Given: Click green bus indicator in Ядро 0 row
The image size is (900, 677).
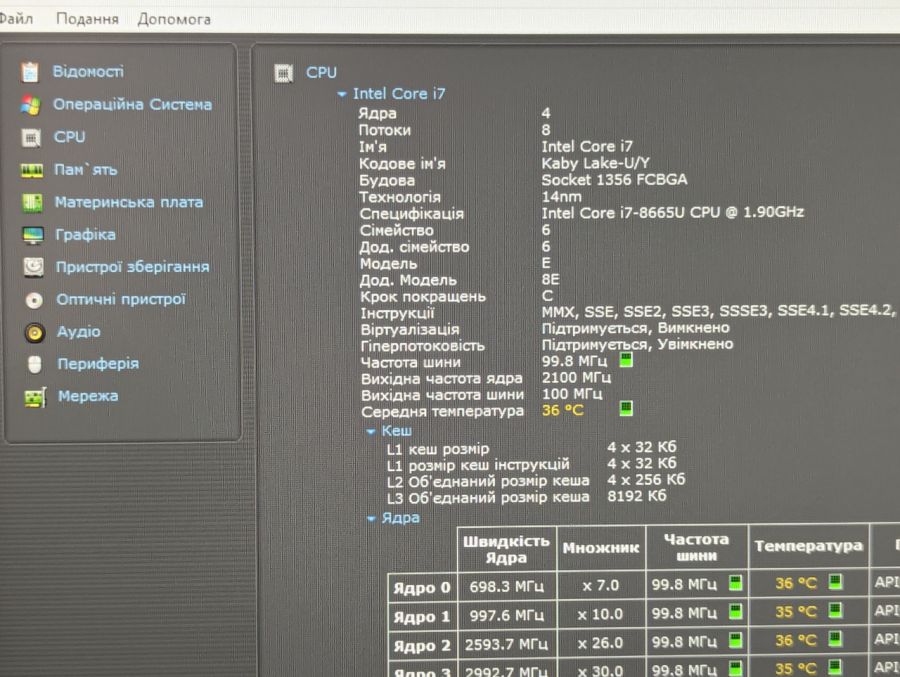Looking at the screenshot, I should 735,583.
